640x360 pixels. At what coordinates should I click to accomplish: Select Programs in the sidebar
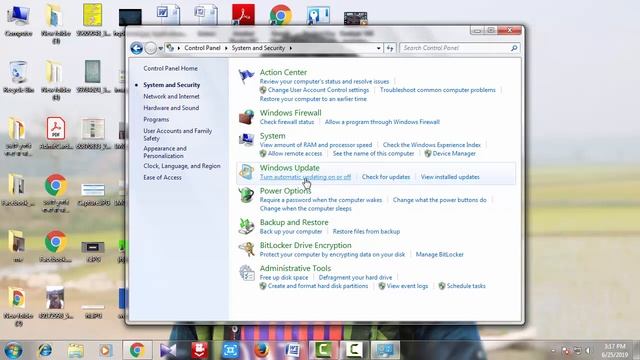pos(156,119)
